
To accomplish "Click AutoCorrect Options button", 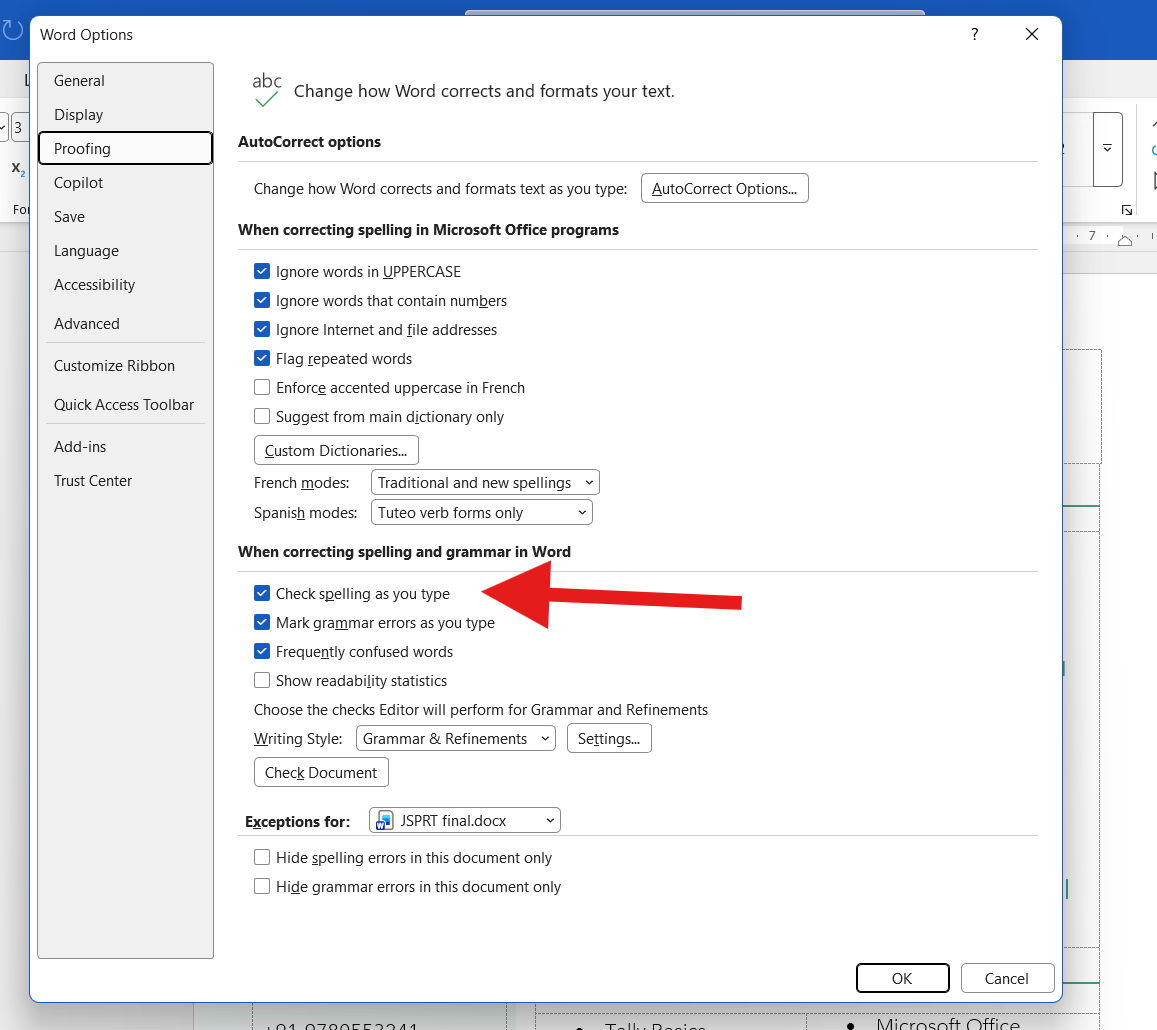I will pyautogui.click(x=725, y=188).
